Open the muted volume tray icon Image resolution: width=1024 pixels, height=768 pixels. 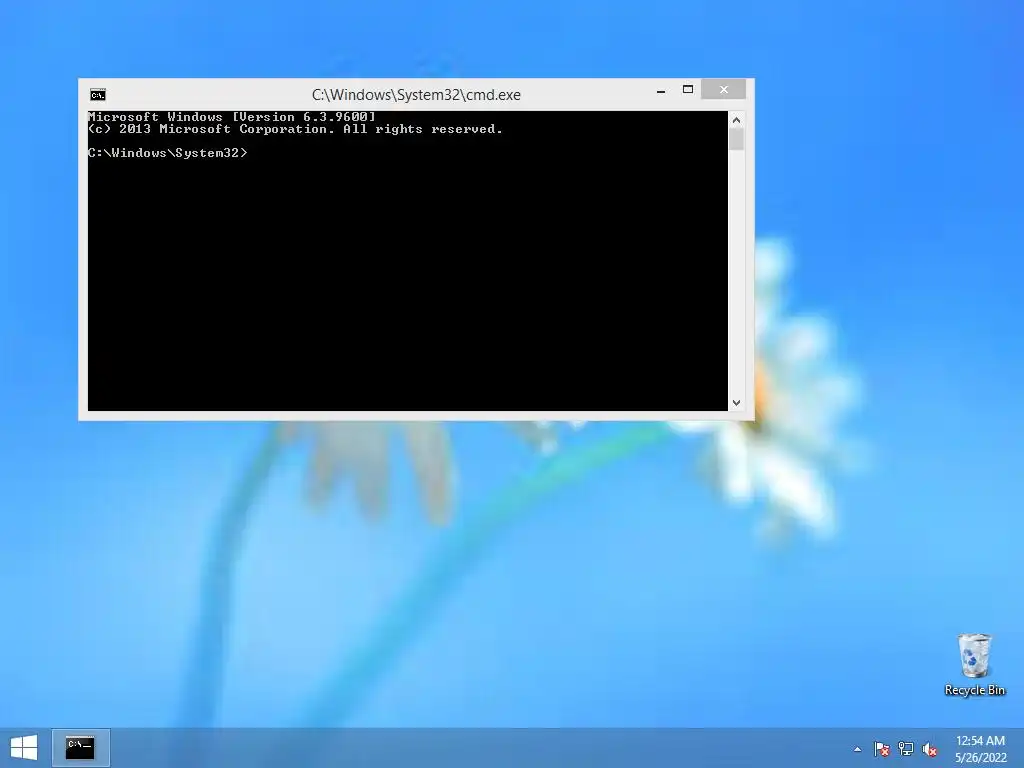(929, 749)
